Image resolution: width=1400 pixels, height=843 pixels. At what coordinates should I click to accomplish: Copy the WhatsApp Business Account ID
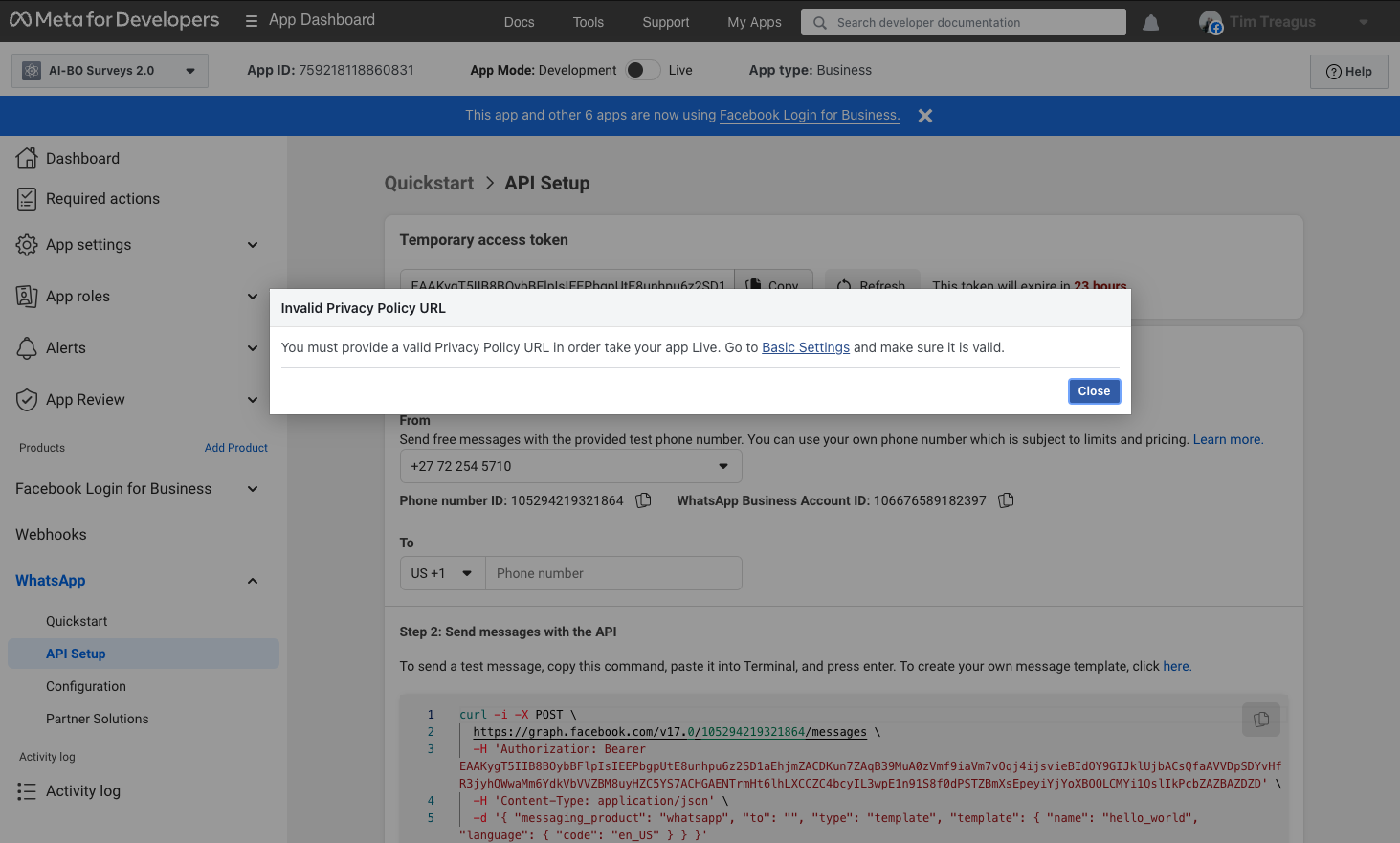(1006, 500)
